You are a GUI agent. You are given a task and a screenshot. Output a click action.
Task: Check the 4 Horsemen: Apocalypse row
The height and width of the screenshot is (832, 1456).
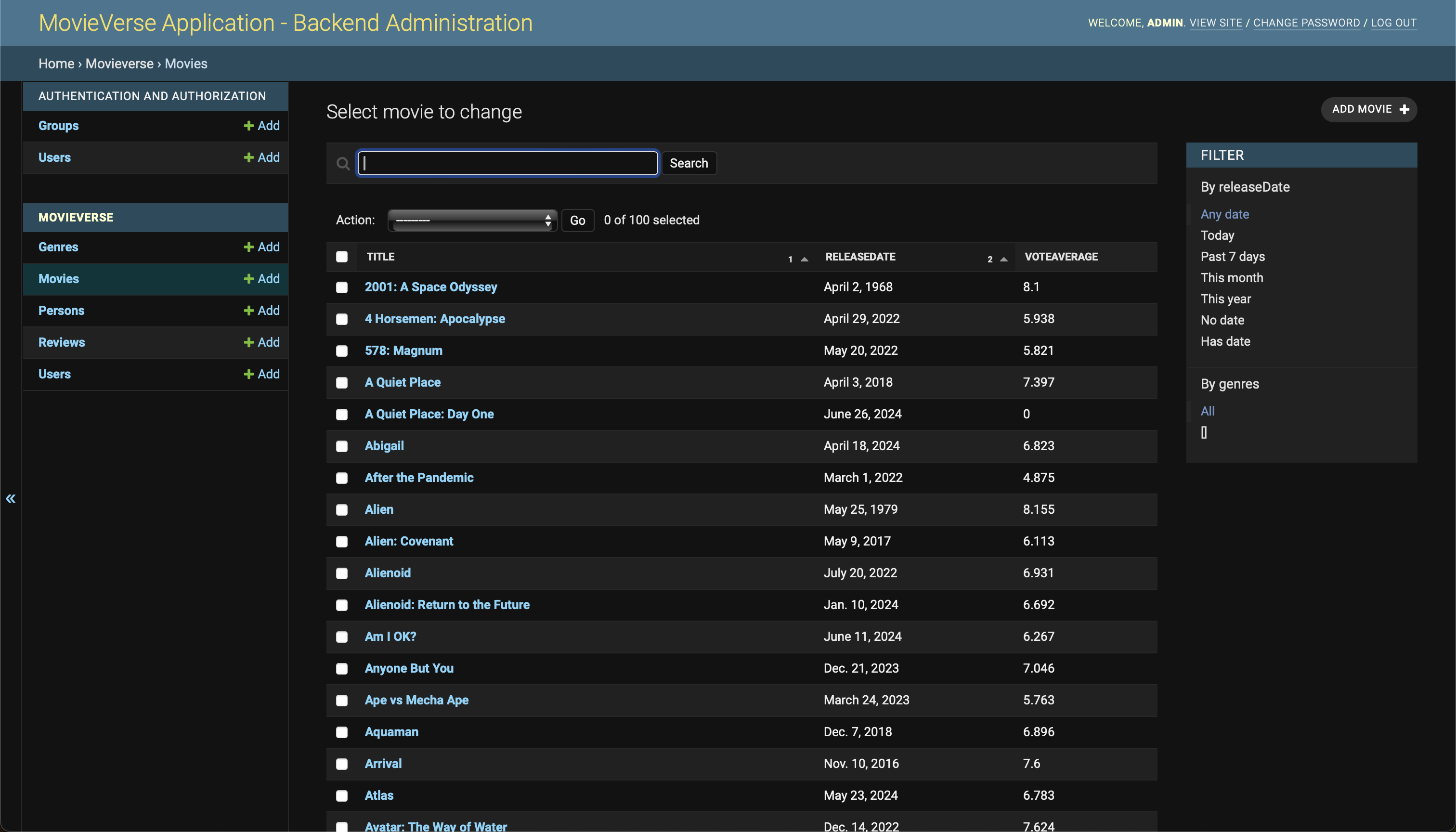pyautogui.click(x=342, y=319)
